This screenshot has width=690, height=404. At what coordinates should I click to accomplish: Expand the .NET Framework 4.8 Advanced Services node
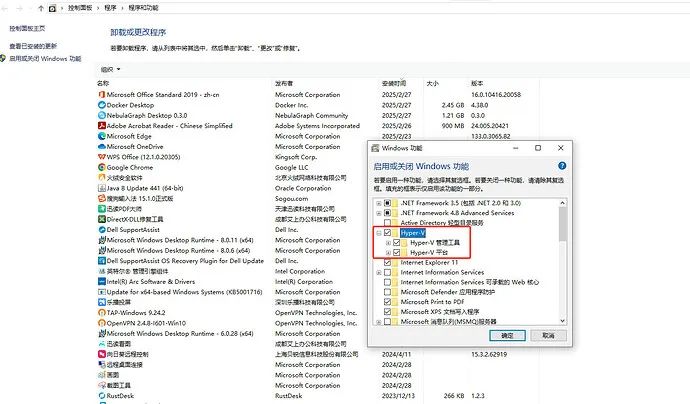tap(379, 213)
